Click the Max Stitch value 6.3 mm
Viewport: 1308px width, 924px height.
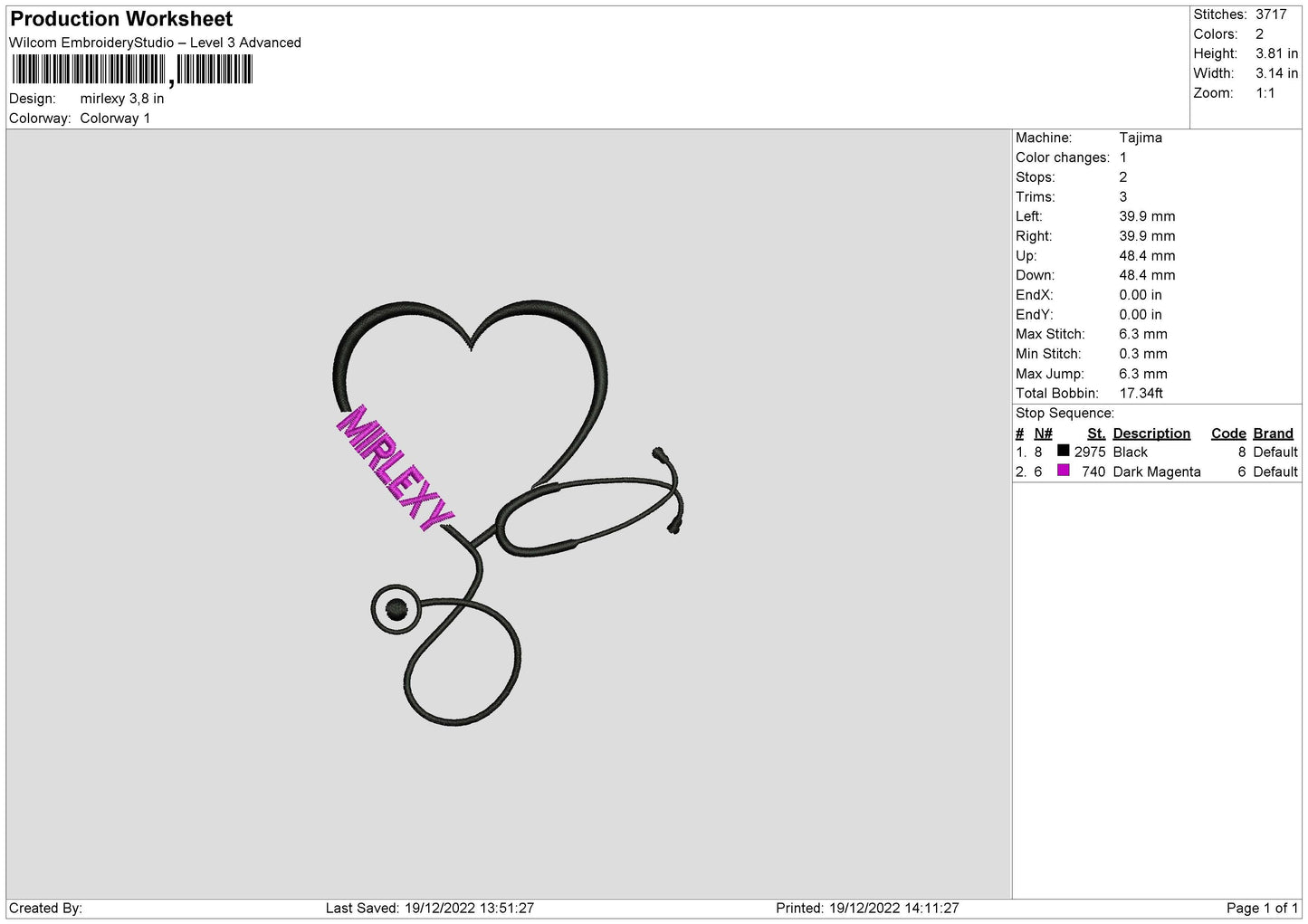(x=1143, y=334)
